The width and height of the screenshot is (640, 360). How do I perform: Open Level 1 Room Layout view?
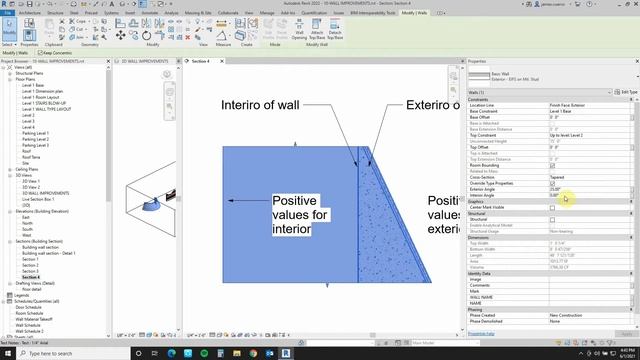[x=40, y=98]
